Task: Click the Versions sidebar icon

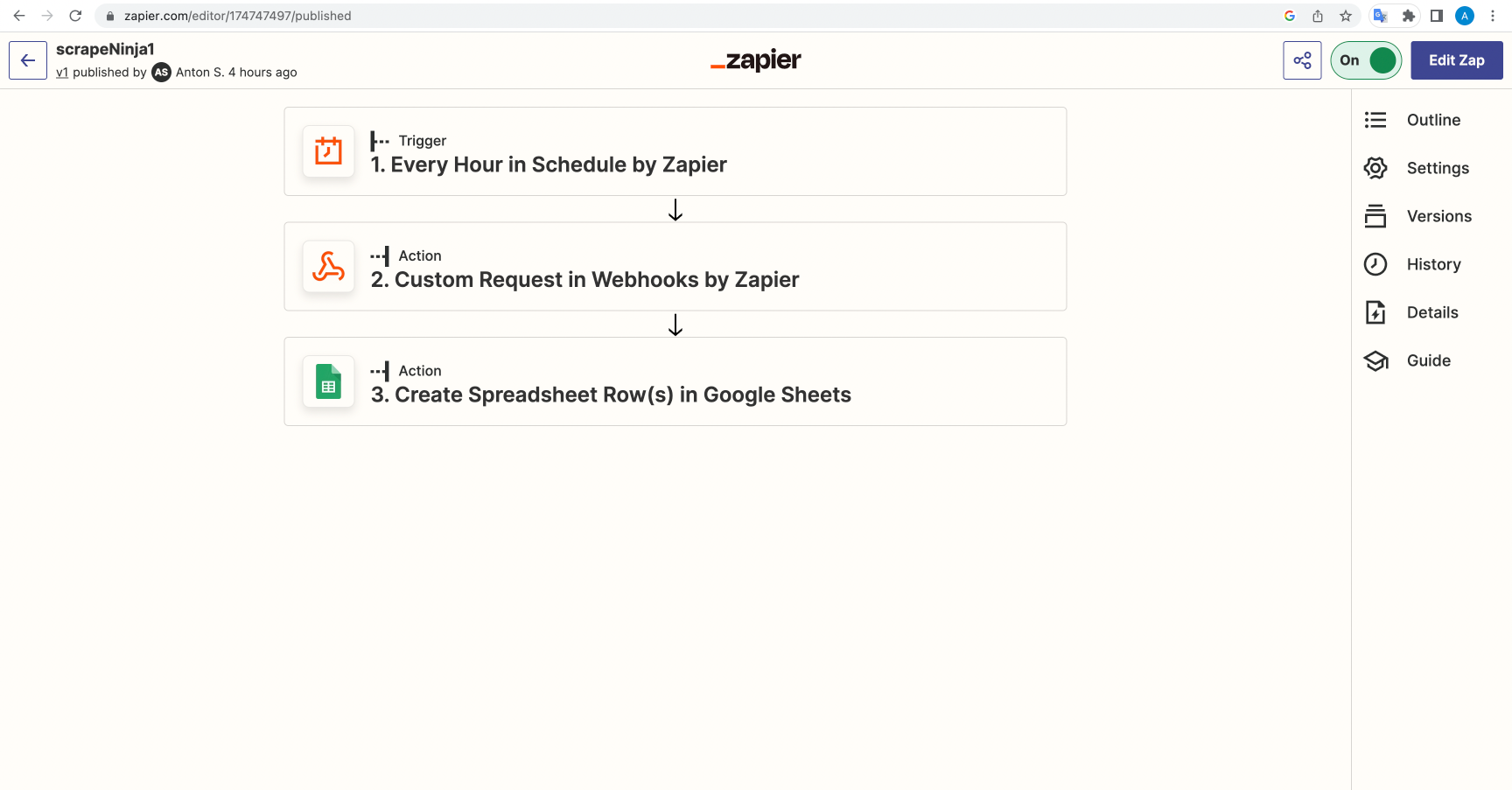Action: [1375, 216]
